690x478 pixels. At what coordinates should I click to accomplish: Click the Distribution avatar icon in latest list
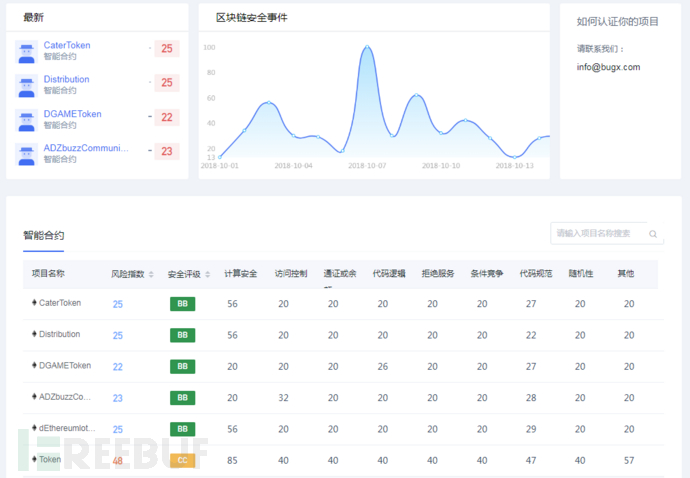[26, 86]
